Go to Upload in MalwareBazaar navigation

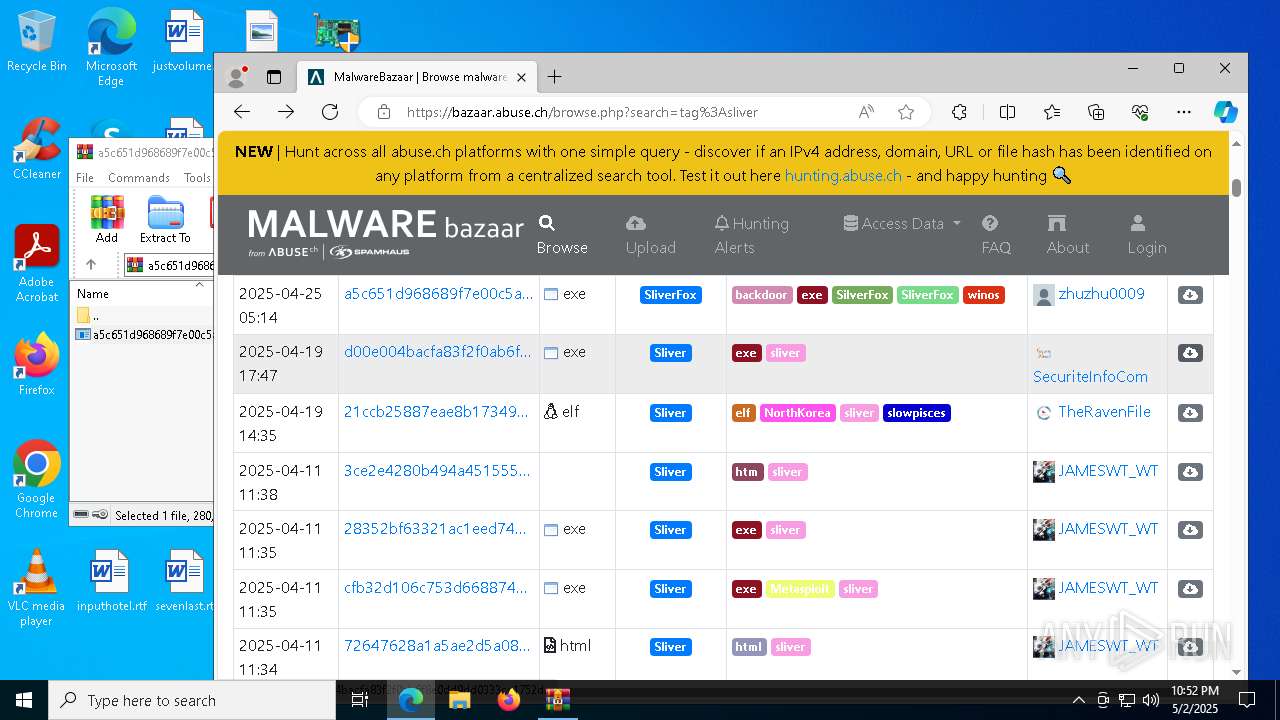pyautogui.click(x=651, y=235)
